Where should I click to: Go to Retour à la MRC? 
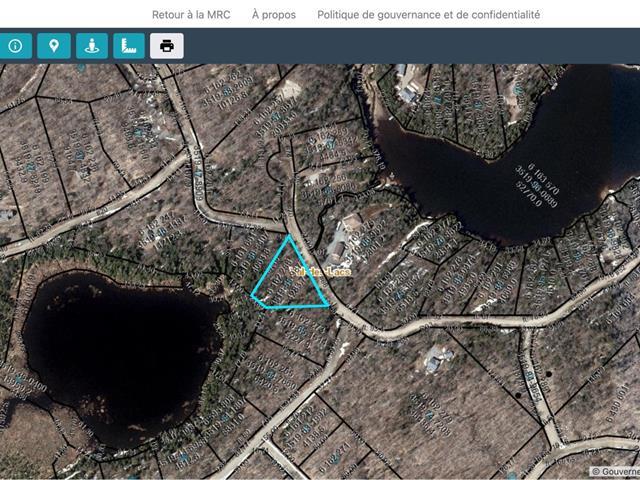point(191,15)
